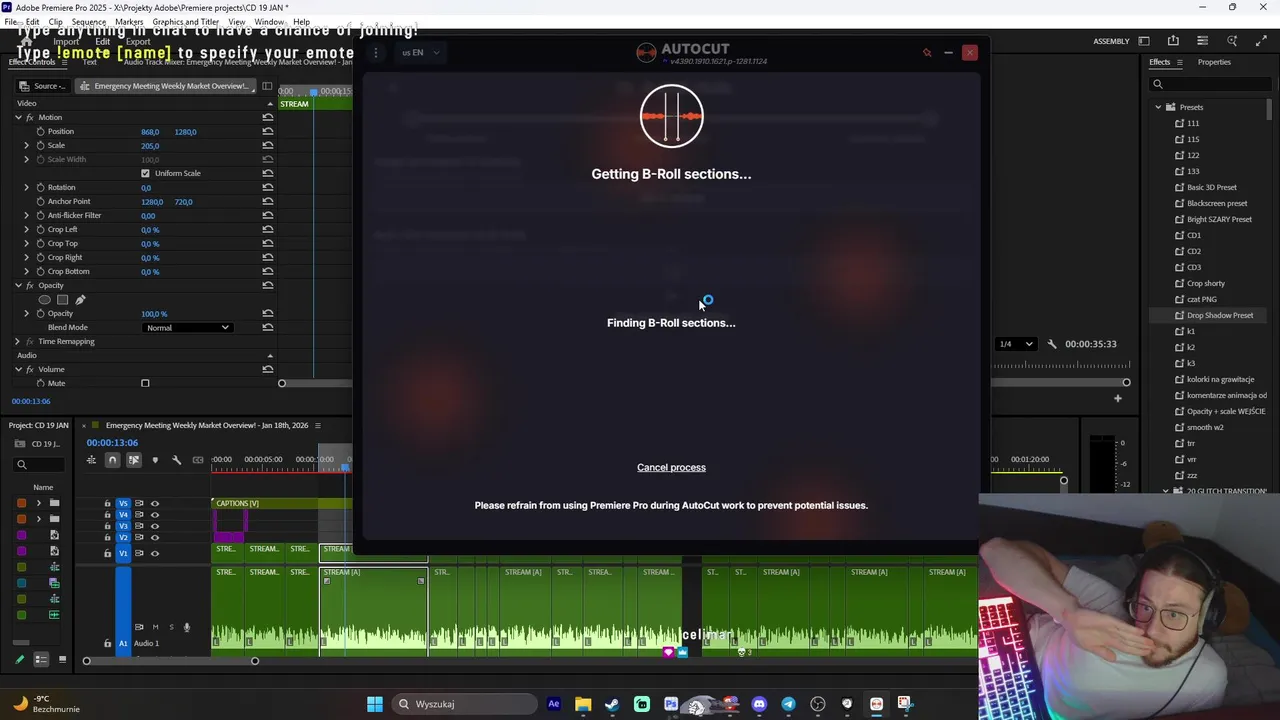
Task: Open AutoCut language us EN dropdown
Action: click(421, 52)
